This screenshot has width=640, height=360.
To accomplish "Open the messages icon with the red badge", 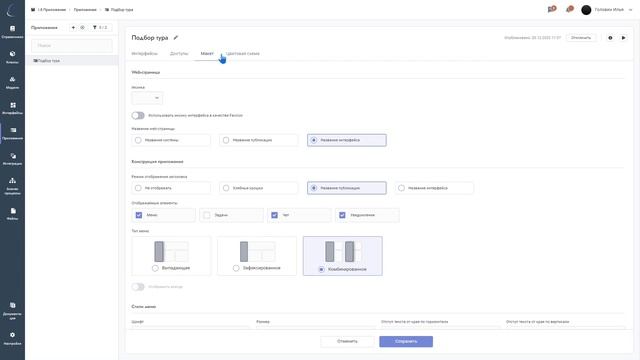I will 552,9.
